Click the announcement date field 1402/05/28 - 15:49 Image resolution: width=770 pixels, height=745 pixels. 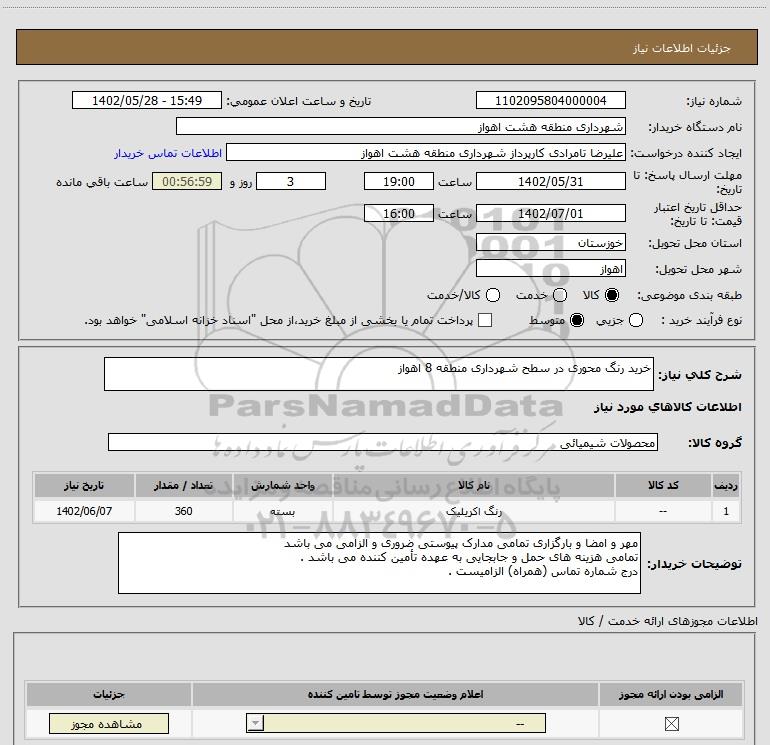coord(147,100)
